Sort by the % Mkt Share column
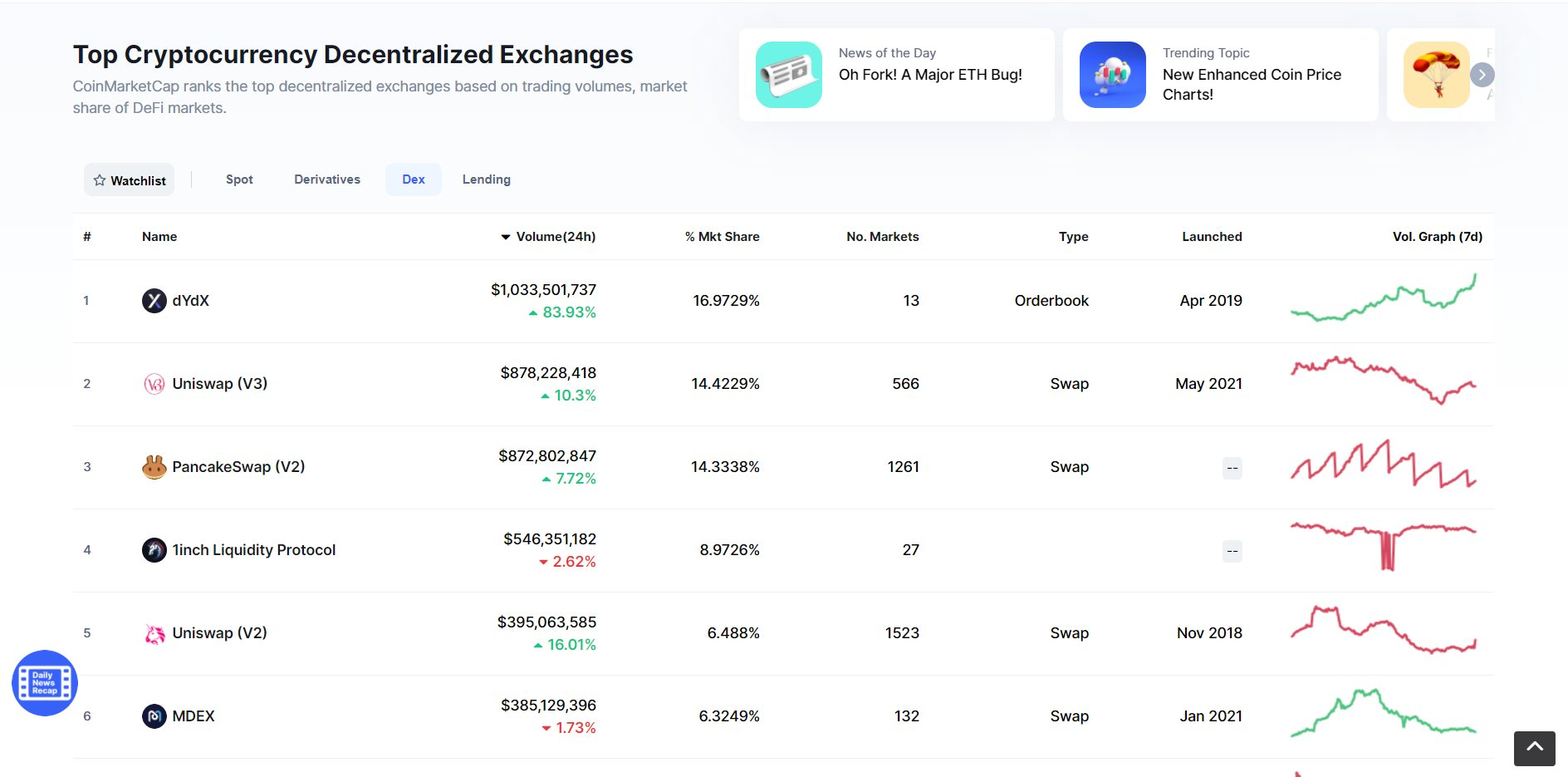 [723, 237]
